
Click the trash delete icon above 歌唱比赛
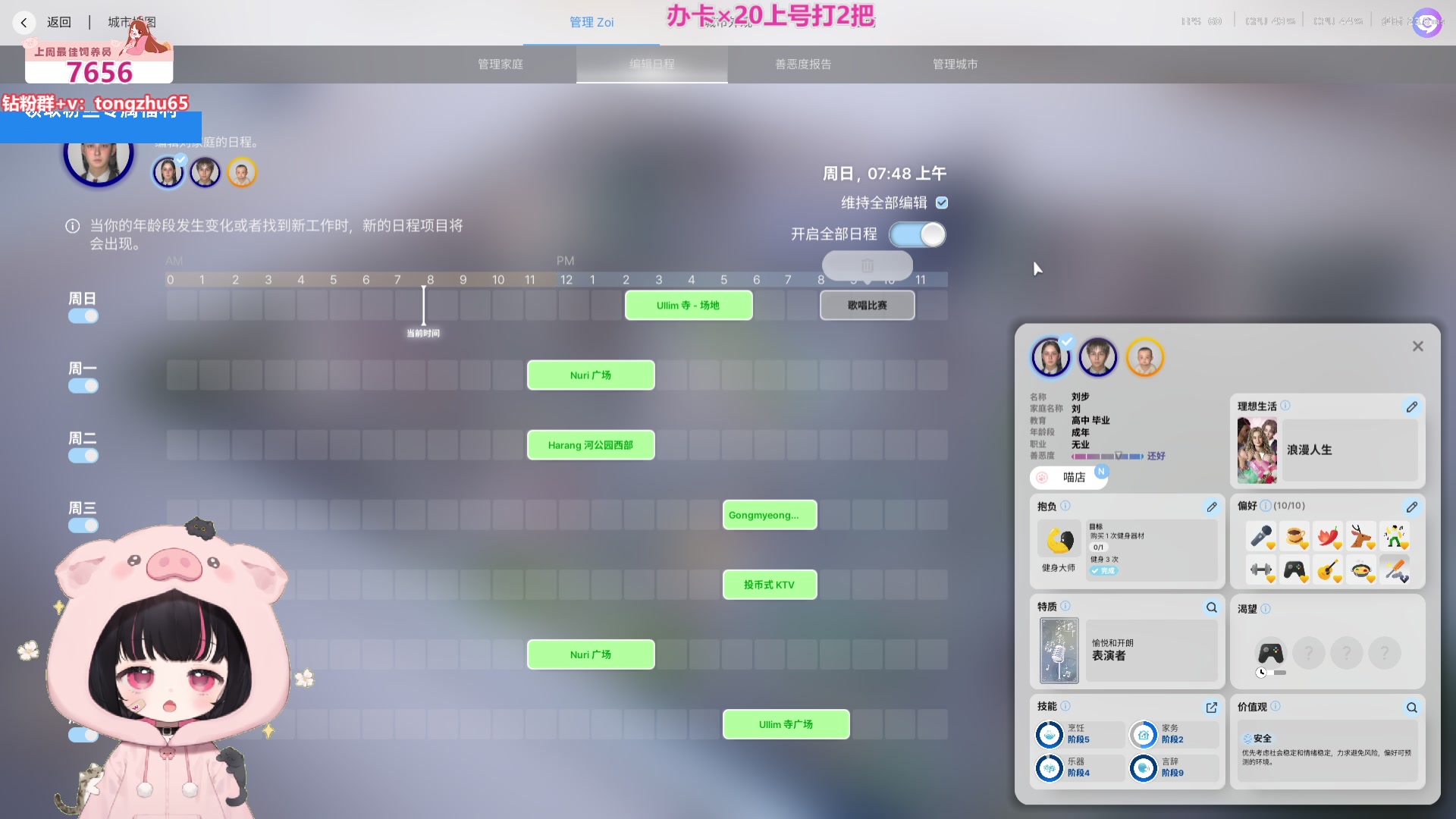(x=868, y=265)
